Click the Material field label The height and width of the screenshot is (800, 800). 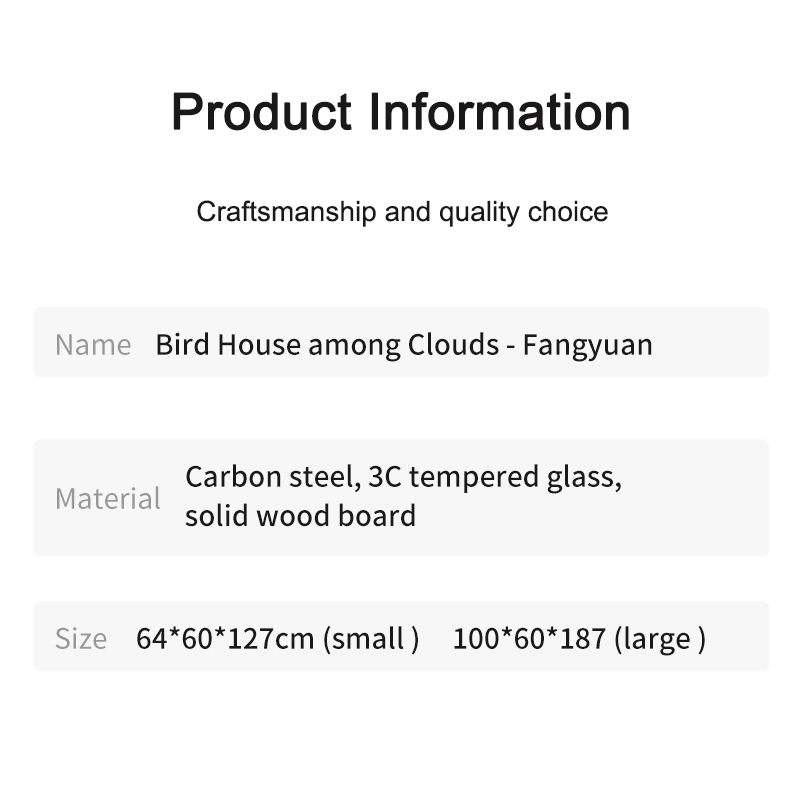pyautogui.click(x=108, y=498)
